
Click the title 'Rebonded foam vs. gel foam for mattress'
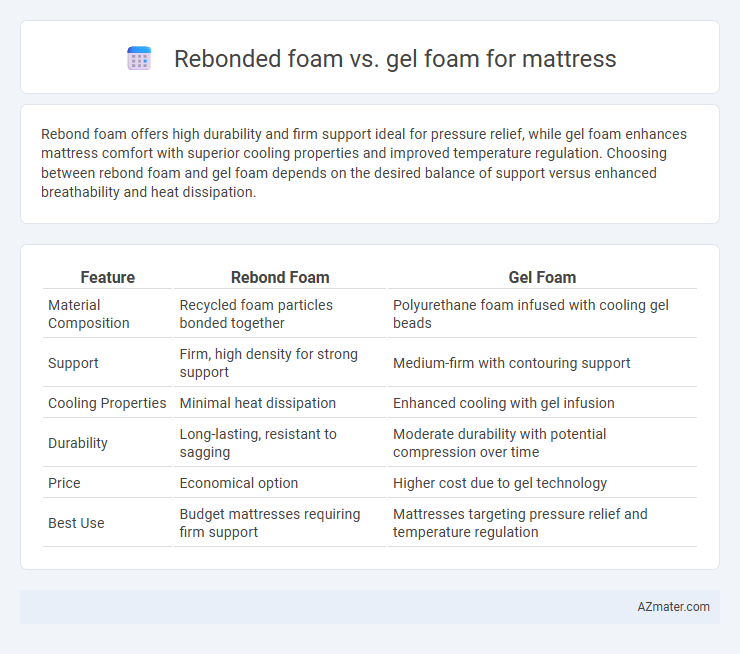(x=395, y=59)
